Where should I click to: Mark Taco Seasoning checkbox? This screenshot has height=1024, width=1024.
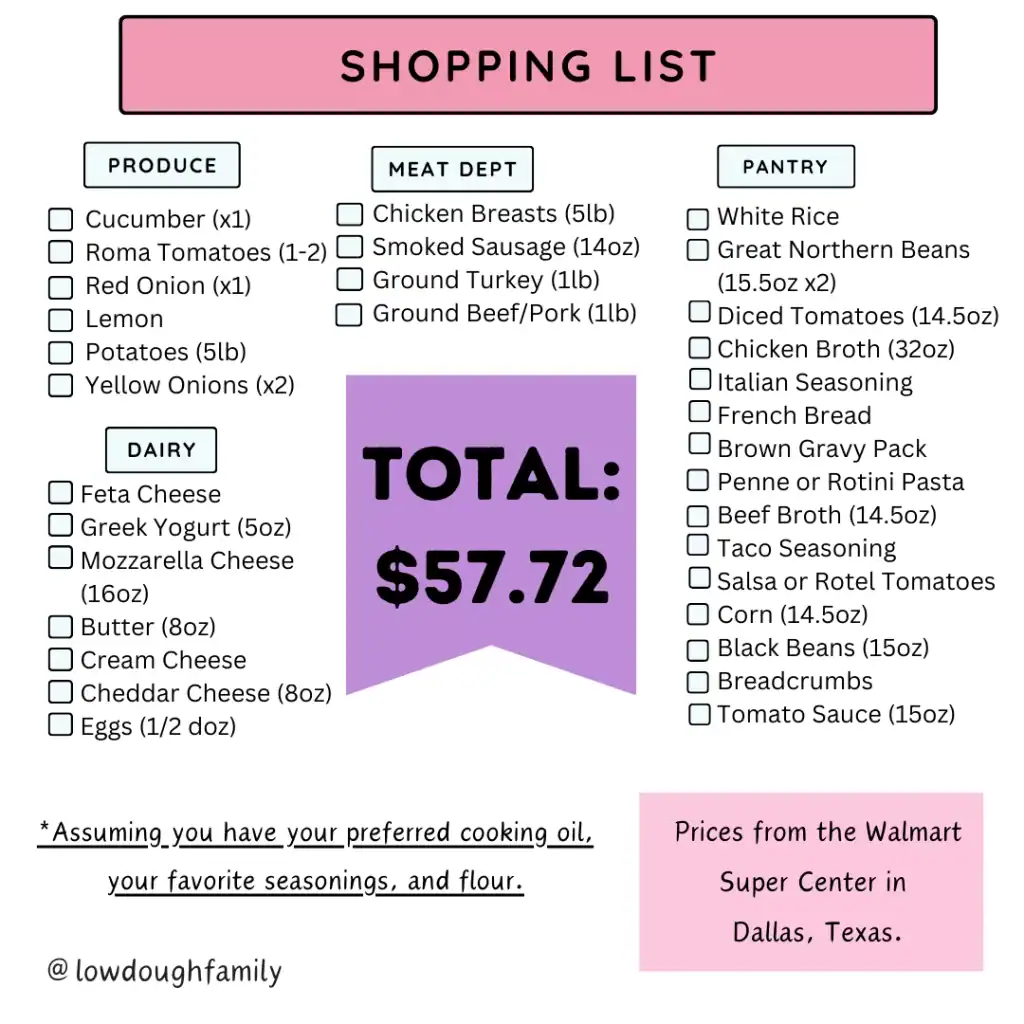[x=699, y=546]
